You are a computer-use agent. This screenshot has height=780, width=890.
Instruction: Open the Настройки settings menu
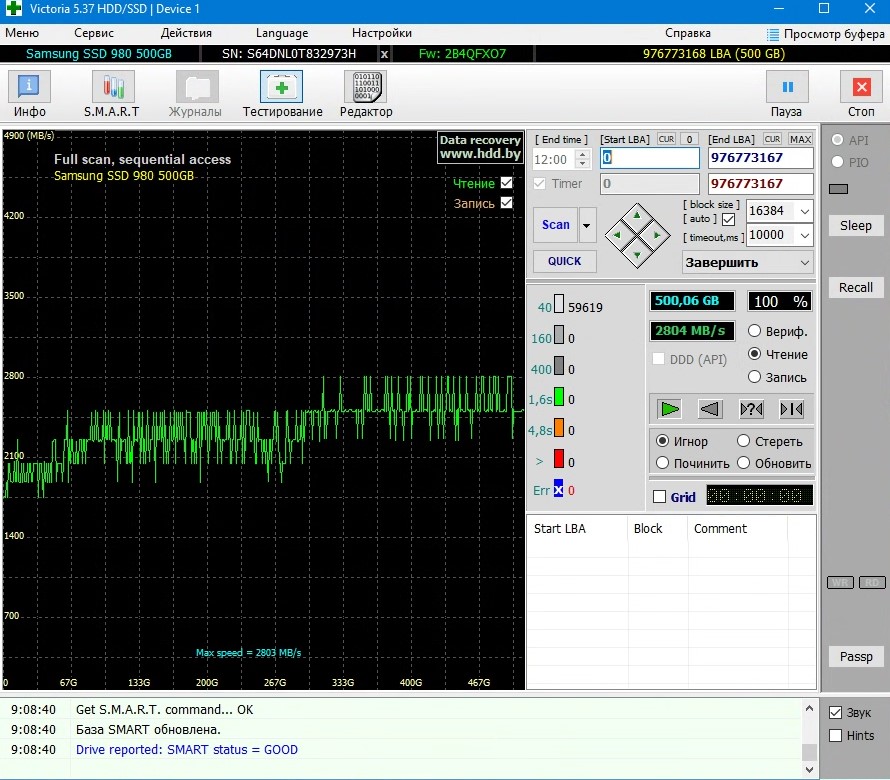coord(381,33)
